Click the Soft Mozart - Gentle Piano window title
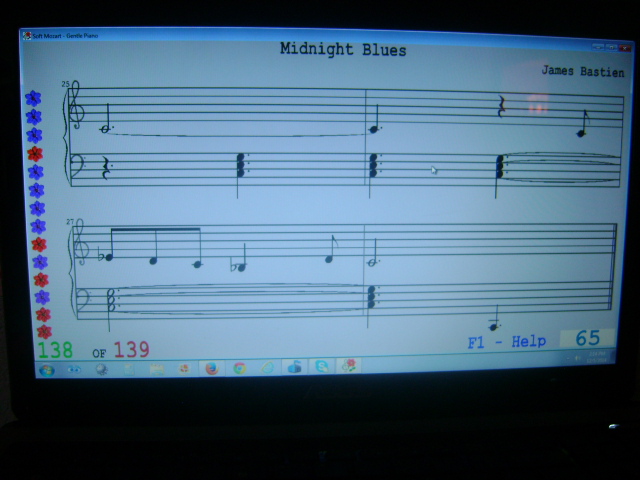Screen dimensions: 640x480 click(x=65, y=36)
